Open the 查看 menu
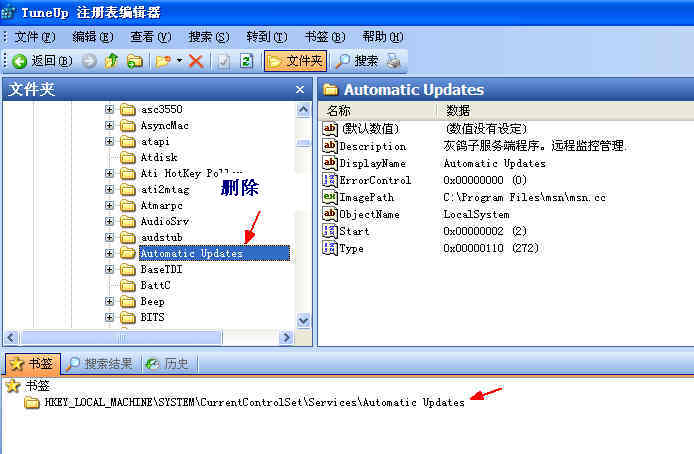The image size is (694, 454). (x=150, y=37)
